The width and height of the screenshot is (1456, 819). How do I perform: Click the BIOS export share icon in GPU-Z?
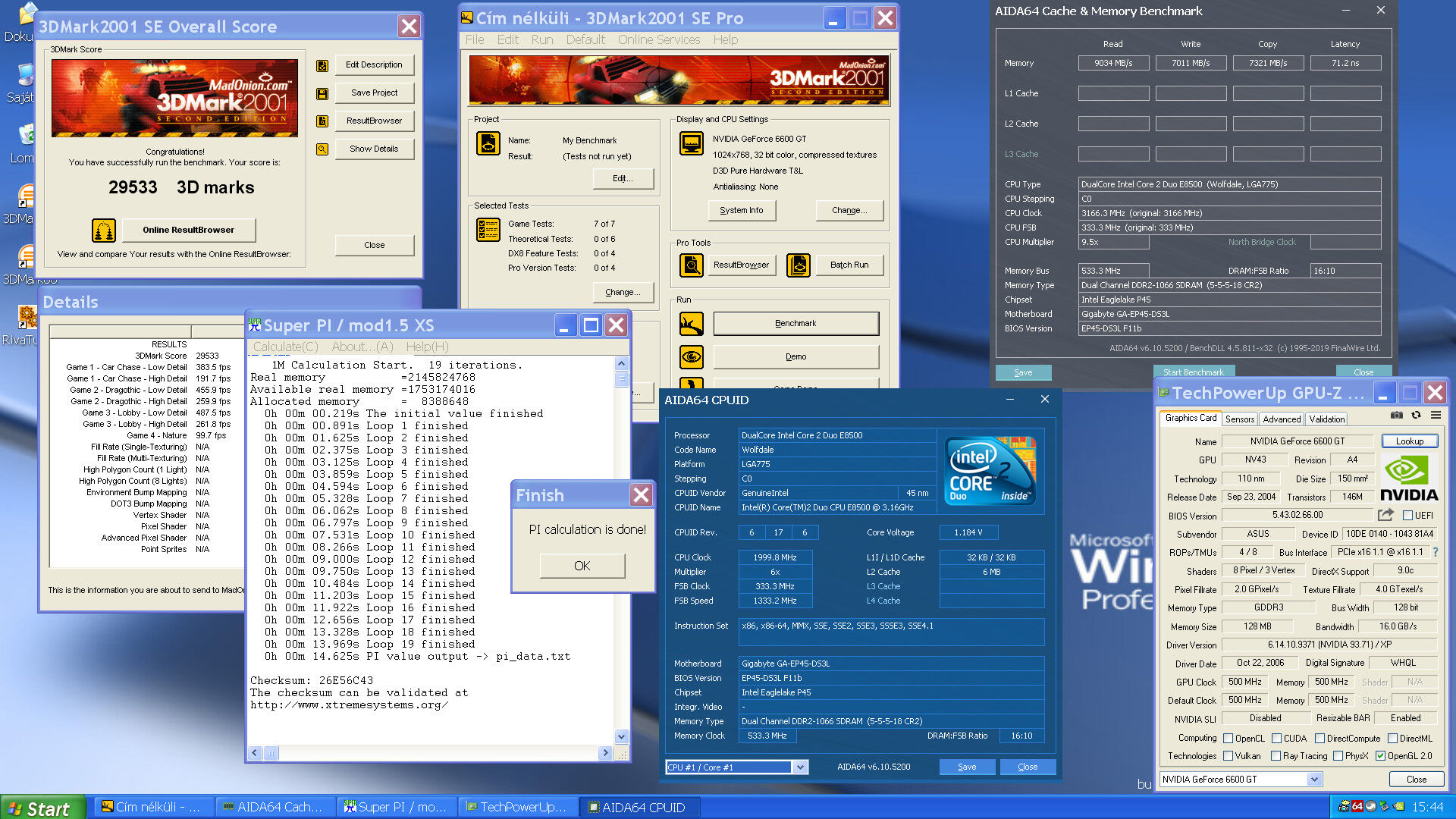pos(1385,515)
